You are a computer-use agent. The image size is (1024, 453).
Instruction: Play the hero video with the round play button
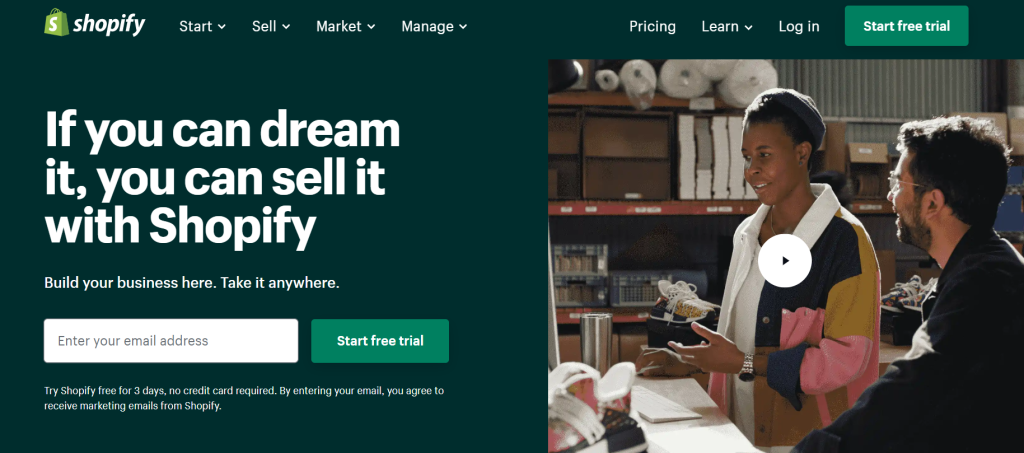point(785,260)
